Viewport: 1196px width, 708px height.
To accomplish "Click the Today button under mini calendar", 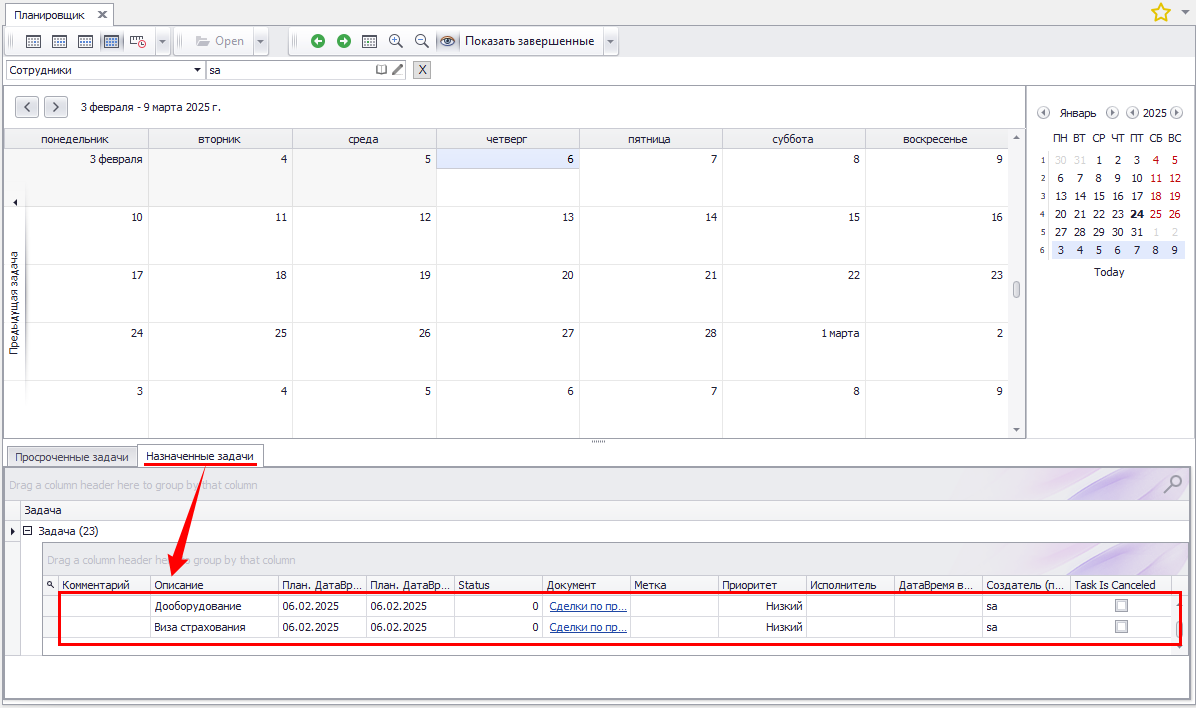I will click(x=1109, y=272).
